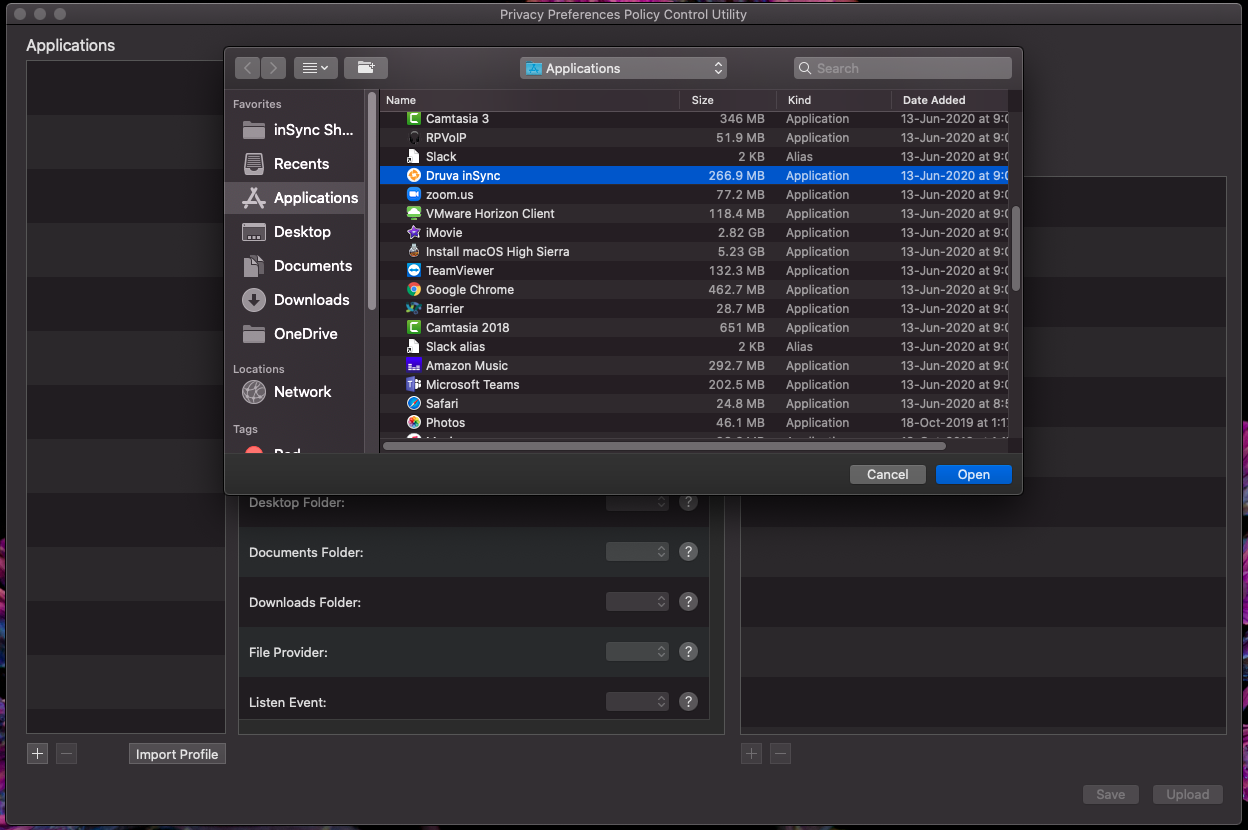Viewport: 1248px width, 830px height.
Task: Click the iMovie app icon
Action: click(414, 233)
